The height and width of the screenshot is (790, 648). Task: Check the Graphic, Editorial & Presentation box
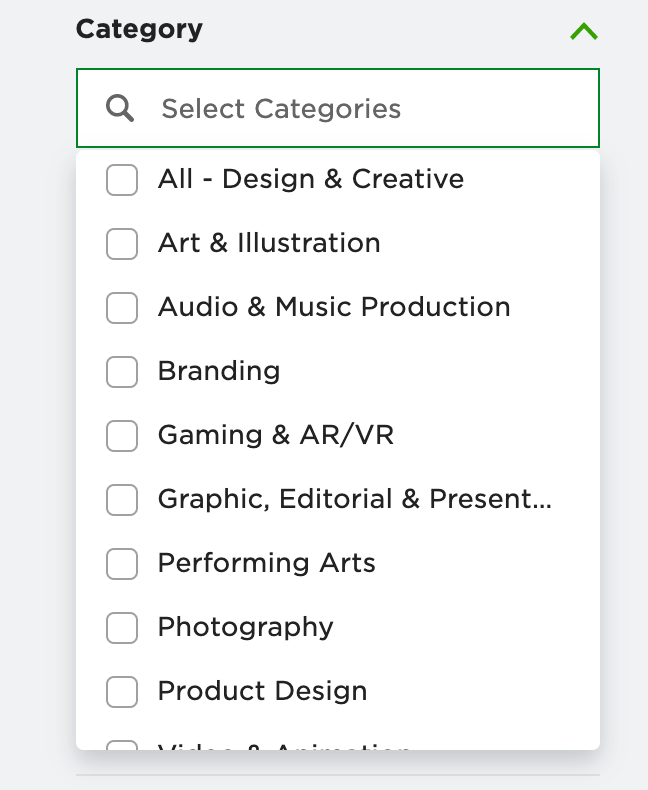(122, 500)
